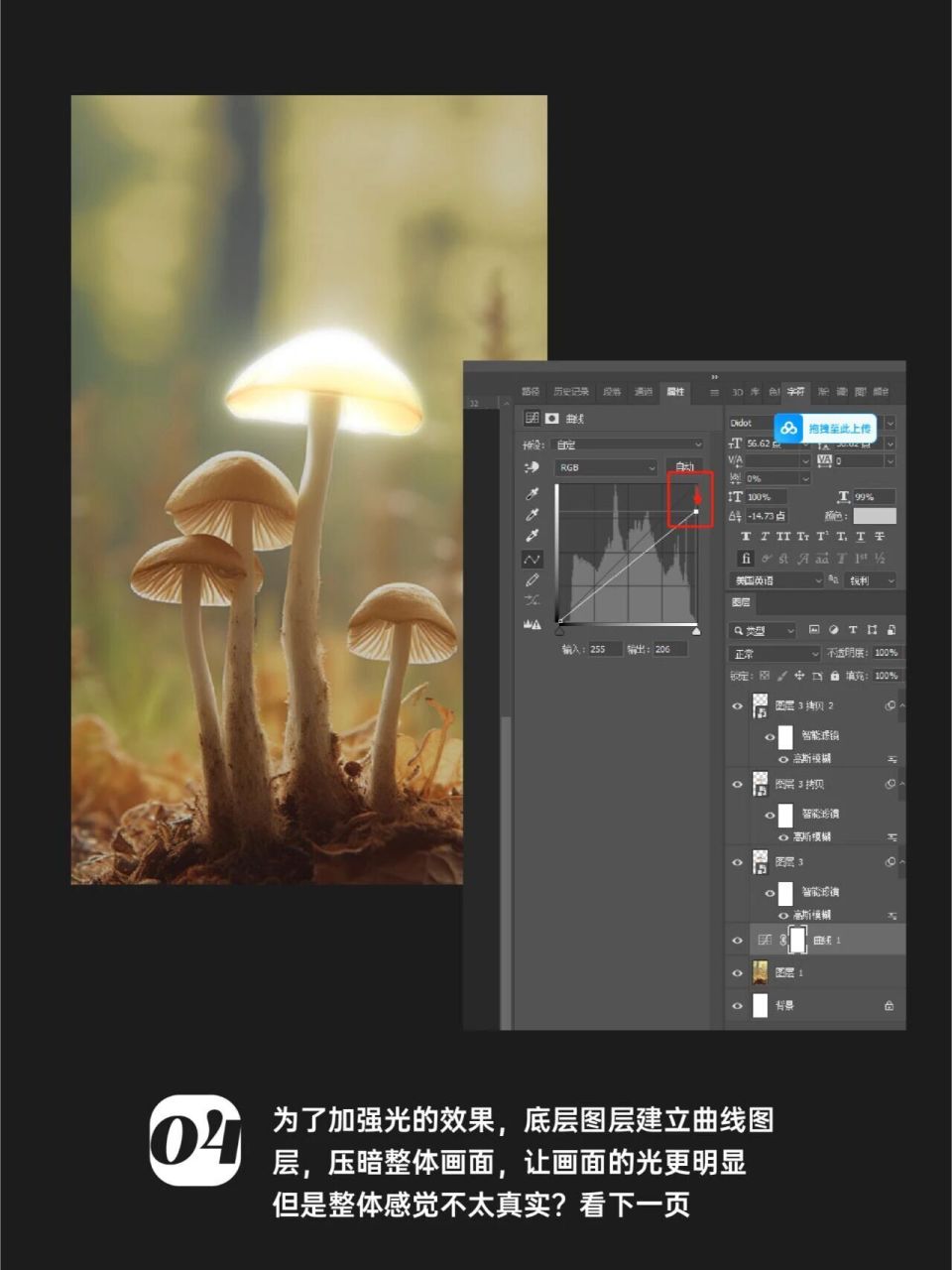Switch to the 路径 tab
This screenshot has height=1270, width=952.
click(x=532, y=392)
